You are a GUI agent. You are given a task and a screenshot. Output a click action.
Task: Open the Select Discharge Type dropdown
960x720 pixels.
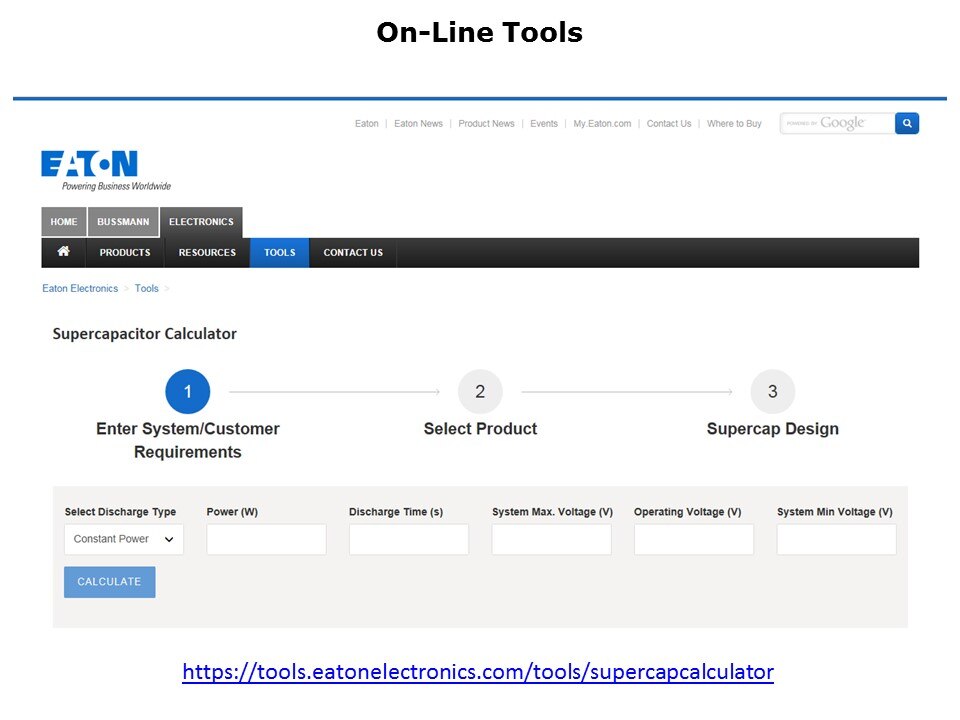(x=124, y=539)
